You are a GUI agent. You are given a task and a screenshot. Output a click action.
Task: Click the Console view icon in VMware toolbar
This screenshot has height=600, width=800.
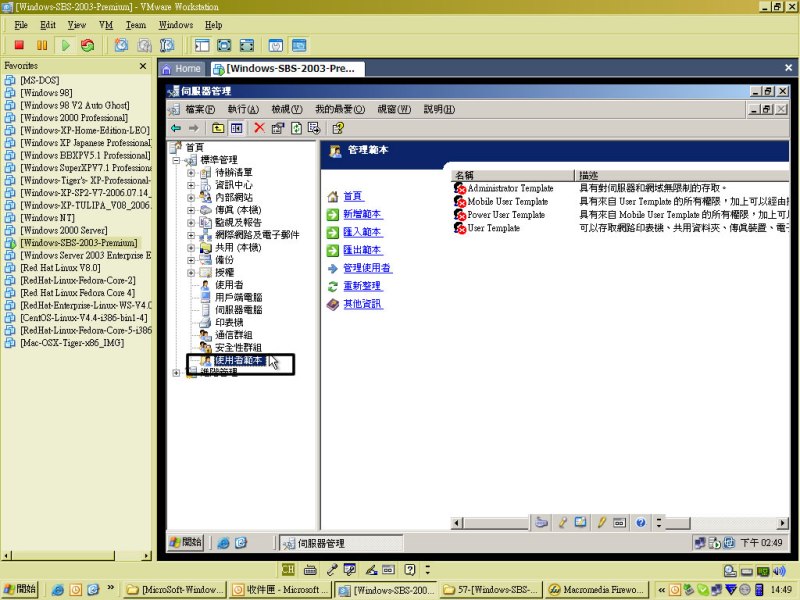click(x=299, y=45)
